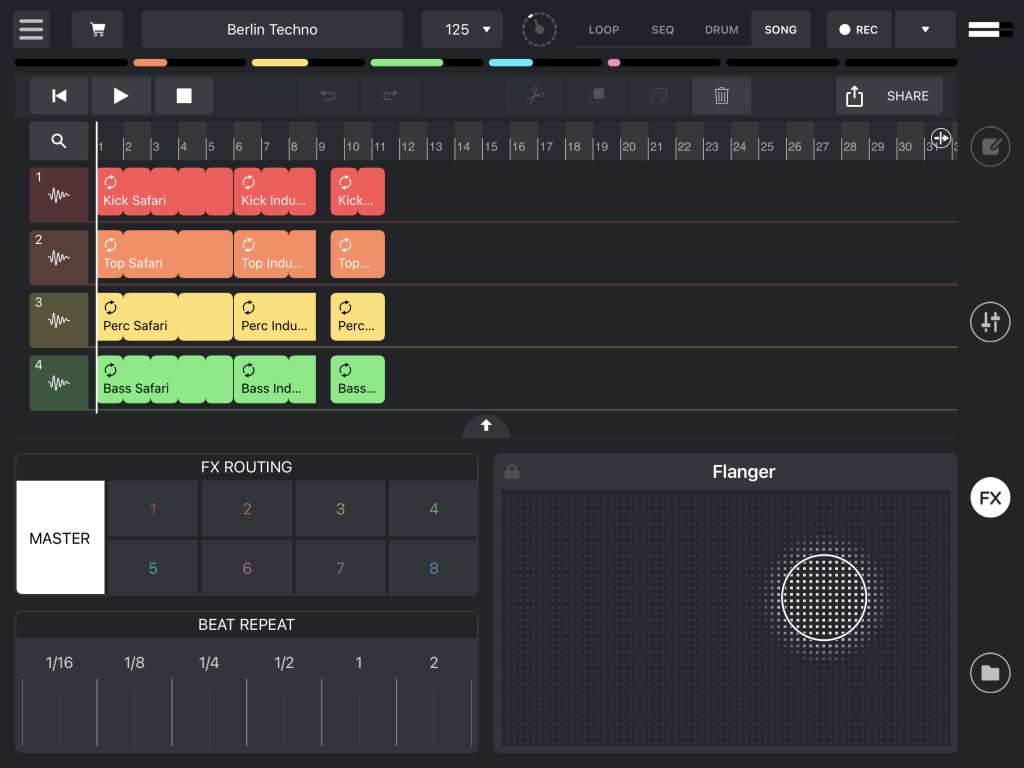Click the SHARE button

tap(889, 96)
